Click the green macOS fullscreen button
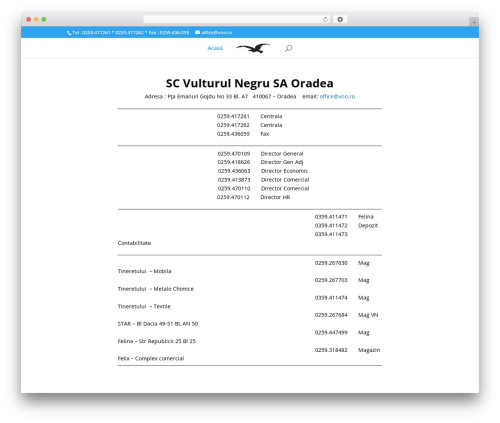The image size is (500, 423). pyautogui.click(x=44, y=20)
